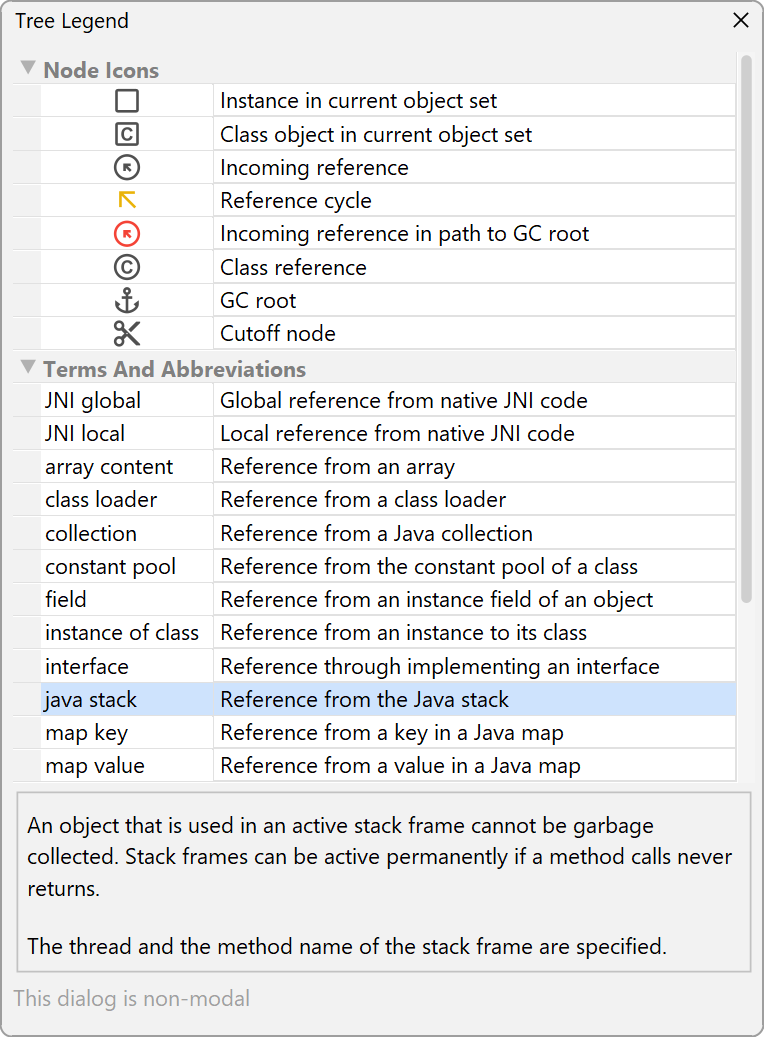Click the yellow reference cycle arrow icon

[127, 200]
